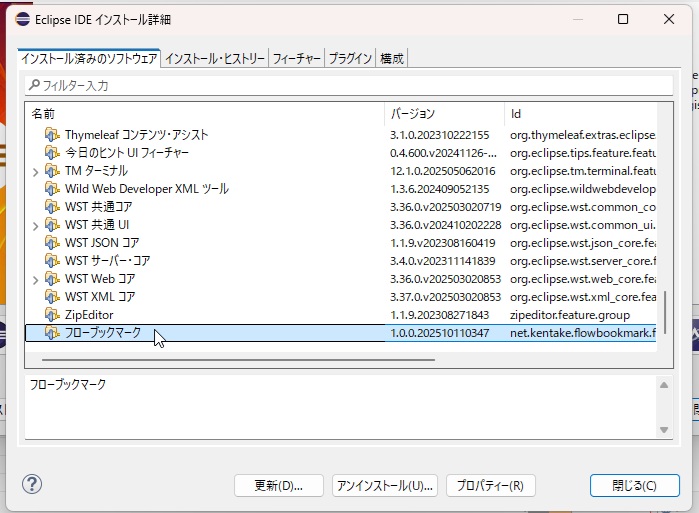699x513 pixels.
Task: Click the help question mark icon
Action: 32,485
